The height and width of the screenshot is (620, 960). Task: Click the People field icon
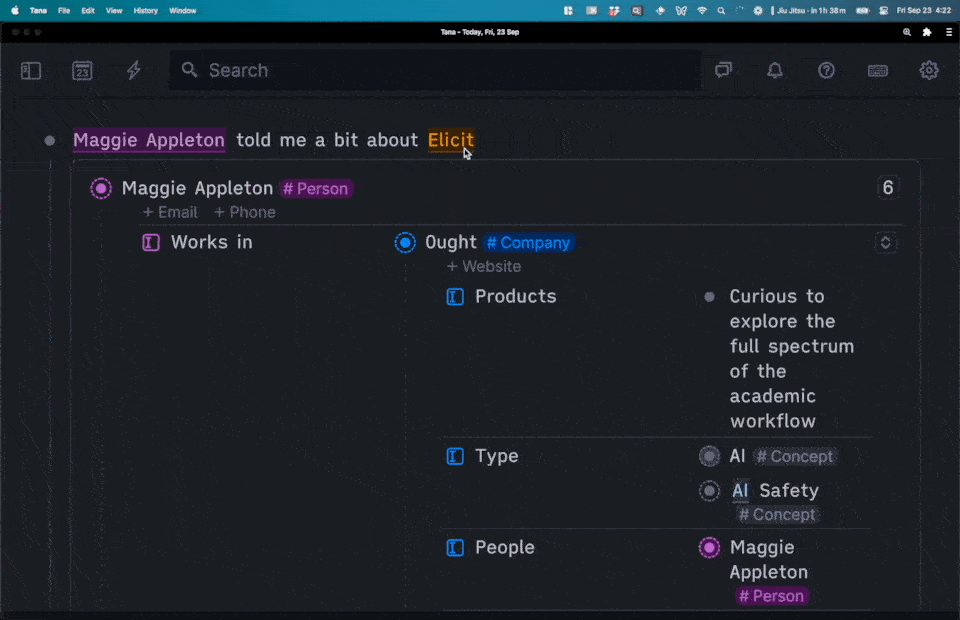click(455, 548)
